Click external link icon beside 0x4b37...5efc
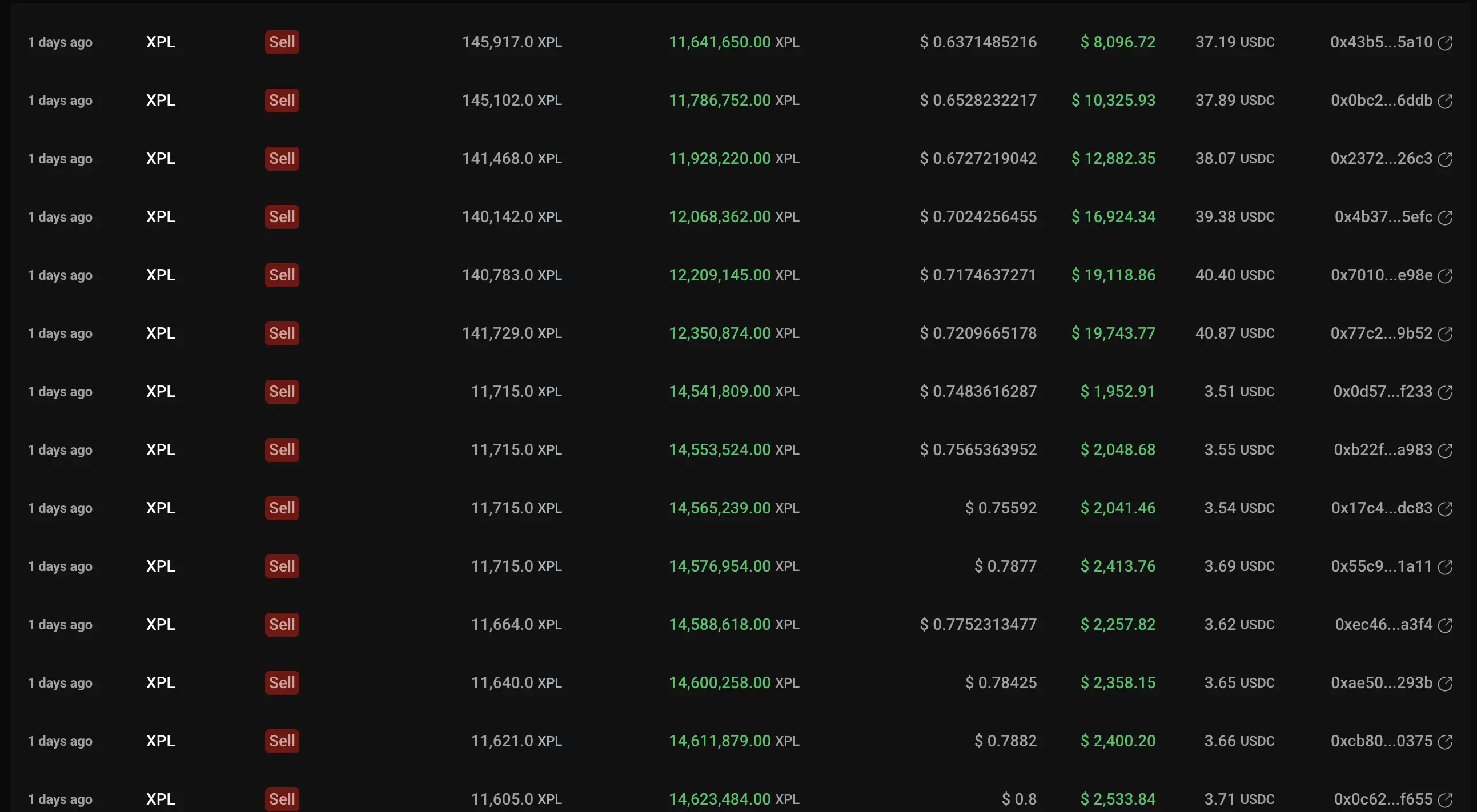This screenshot has width=1477, height=812. coord(1445,218)
